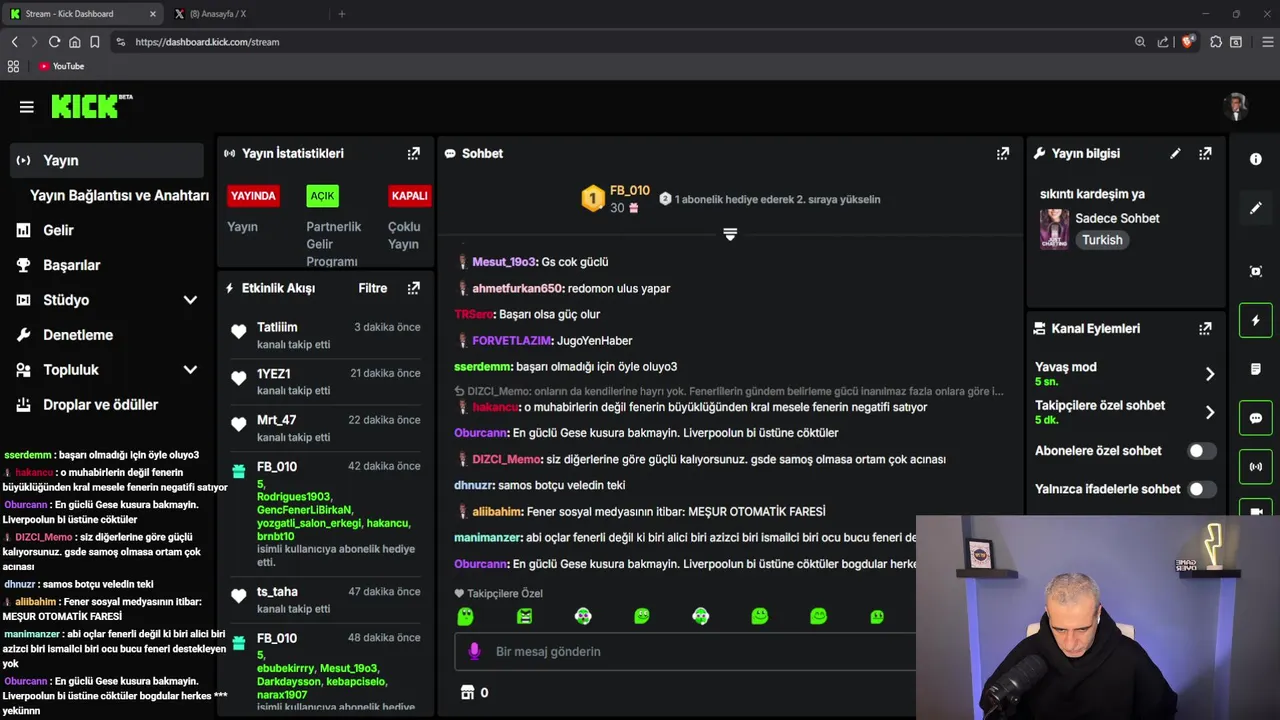Select Tatliiim follow event in activity feed
Screen dimensions: 1280x720
coord(326,335)
